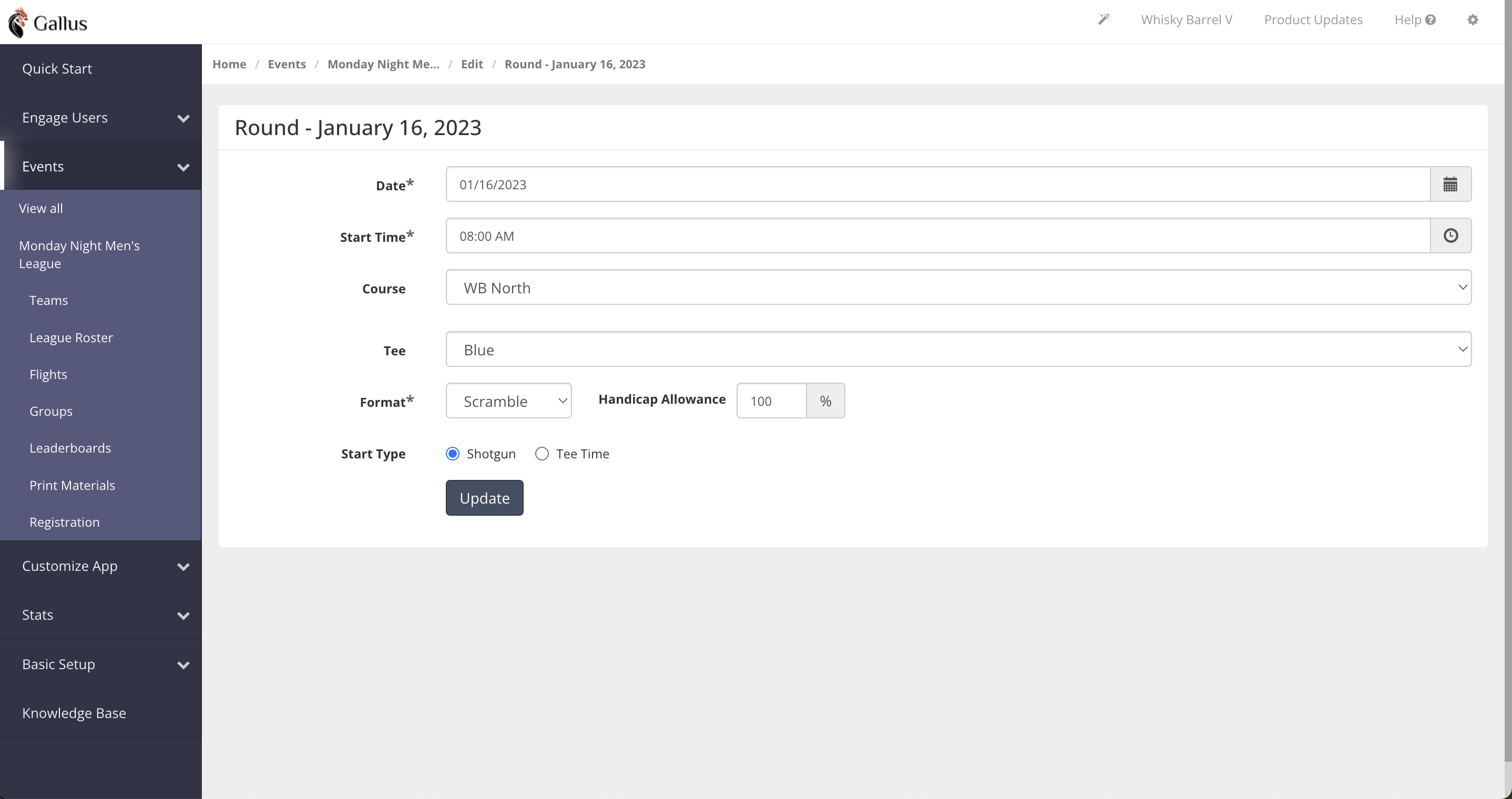Click Home in the breadcrumb
The width and height of the screenshot is (1512, 799).
pyautogui.click(x=229, y=64)
